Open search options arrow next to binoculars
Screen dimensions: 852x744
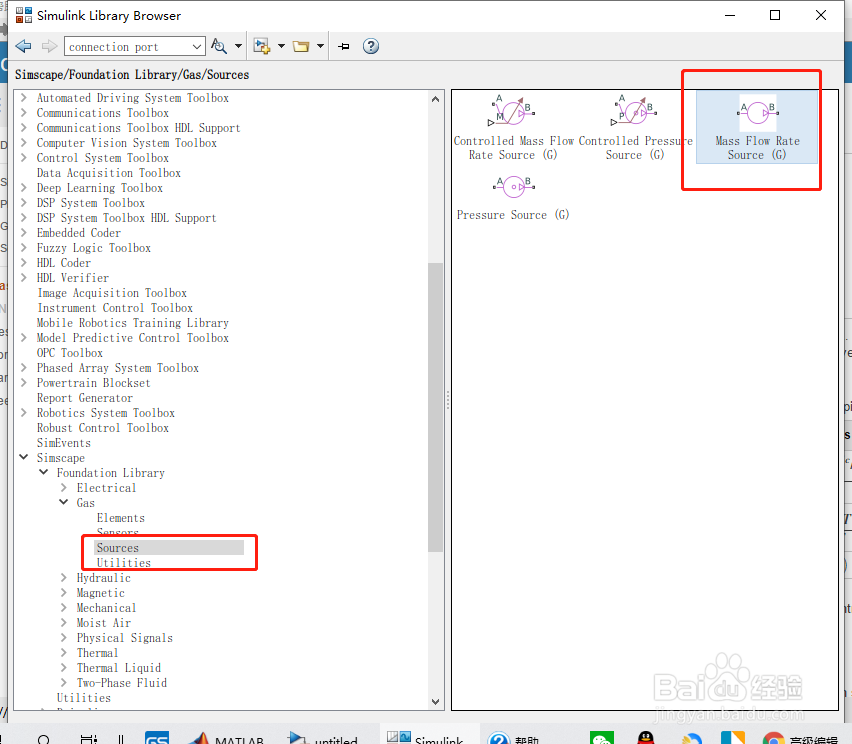[239, 46]
